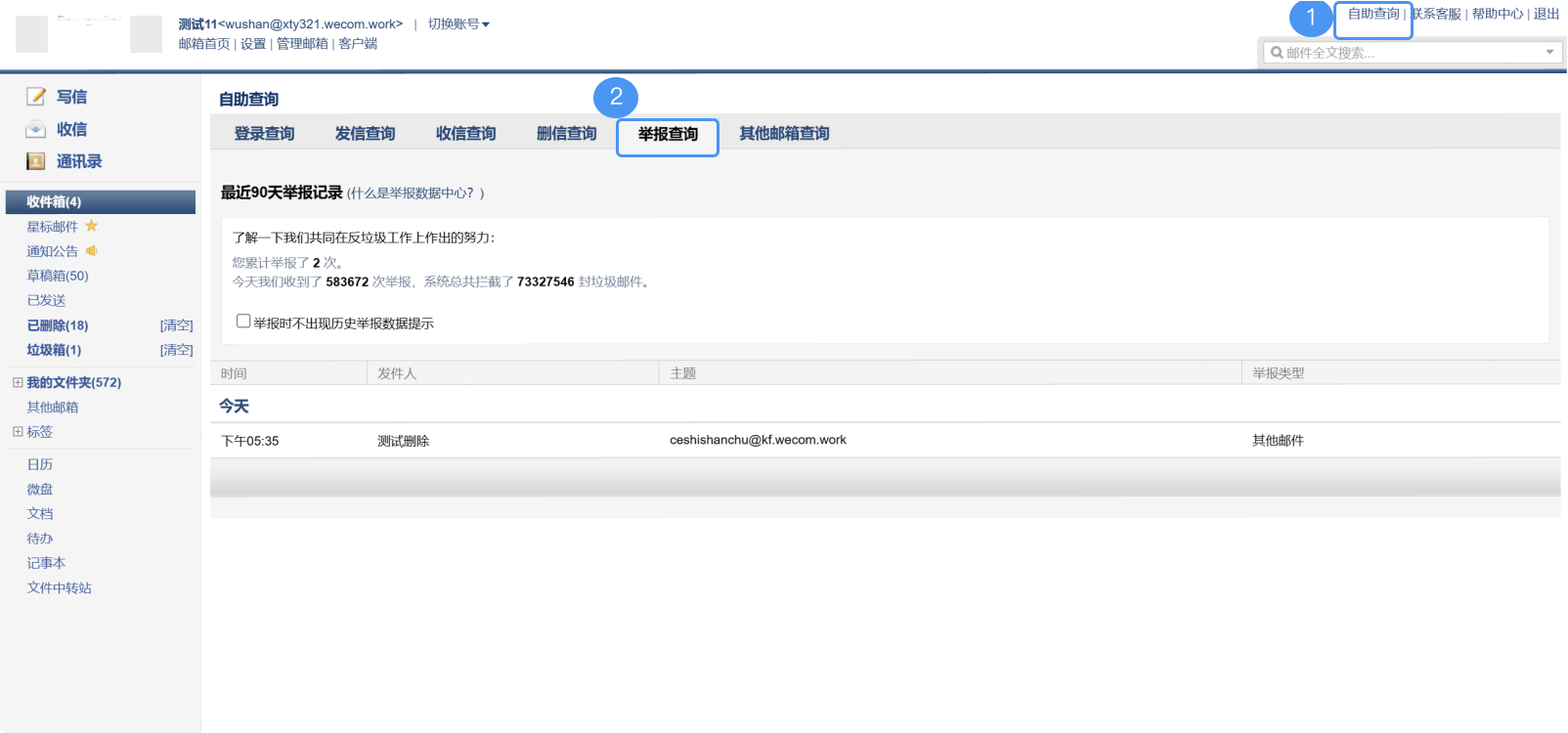
Task: Click 清空 next to 已删除 folder
Action: tap(177, 325)
